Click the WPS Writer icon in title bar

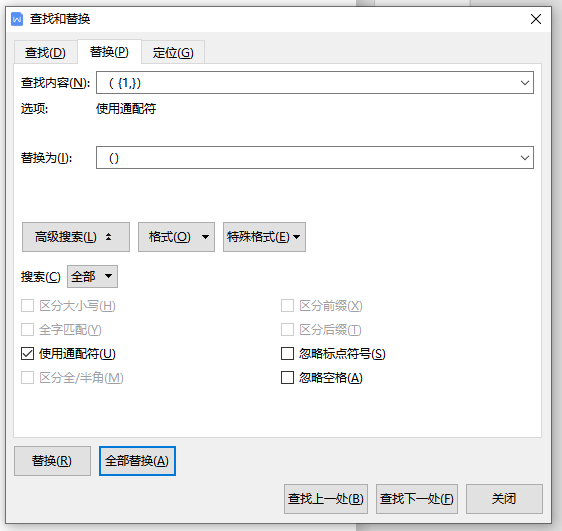tap(17, 19)
